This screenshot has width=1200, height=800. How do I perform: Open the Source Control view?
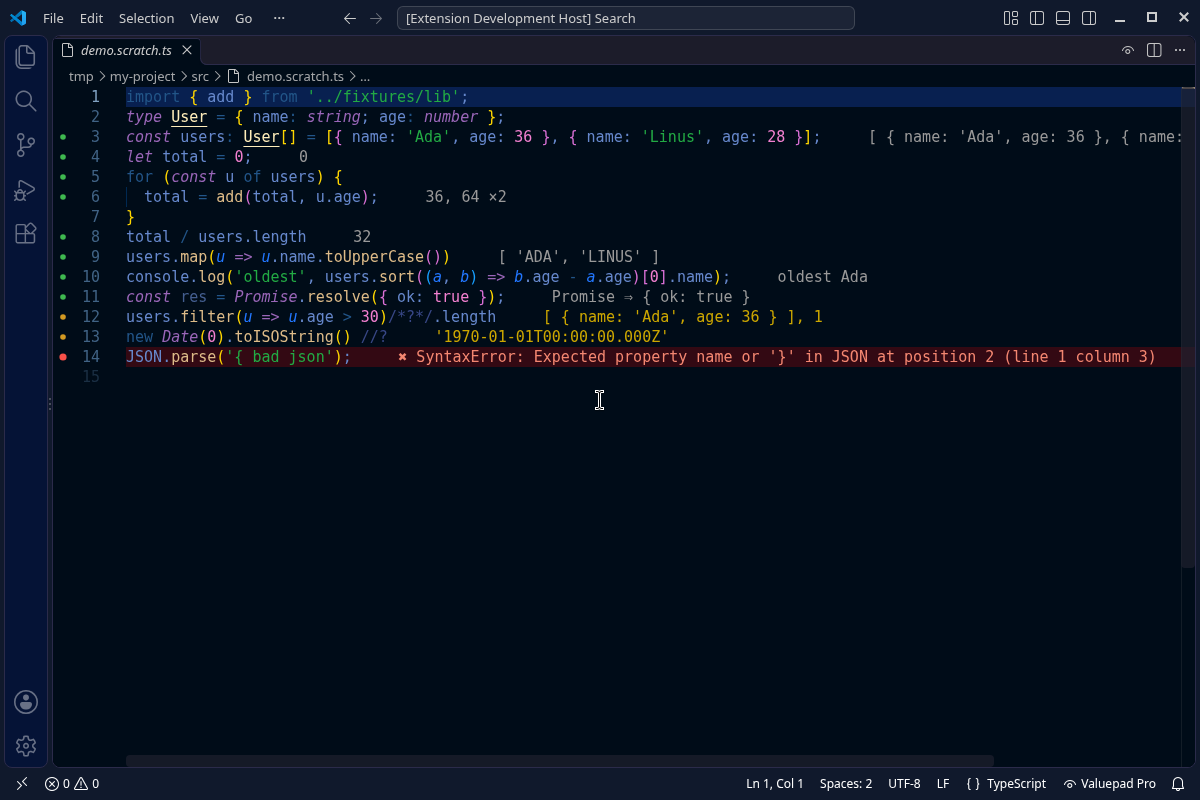(26, 146)
